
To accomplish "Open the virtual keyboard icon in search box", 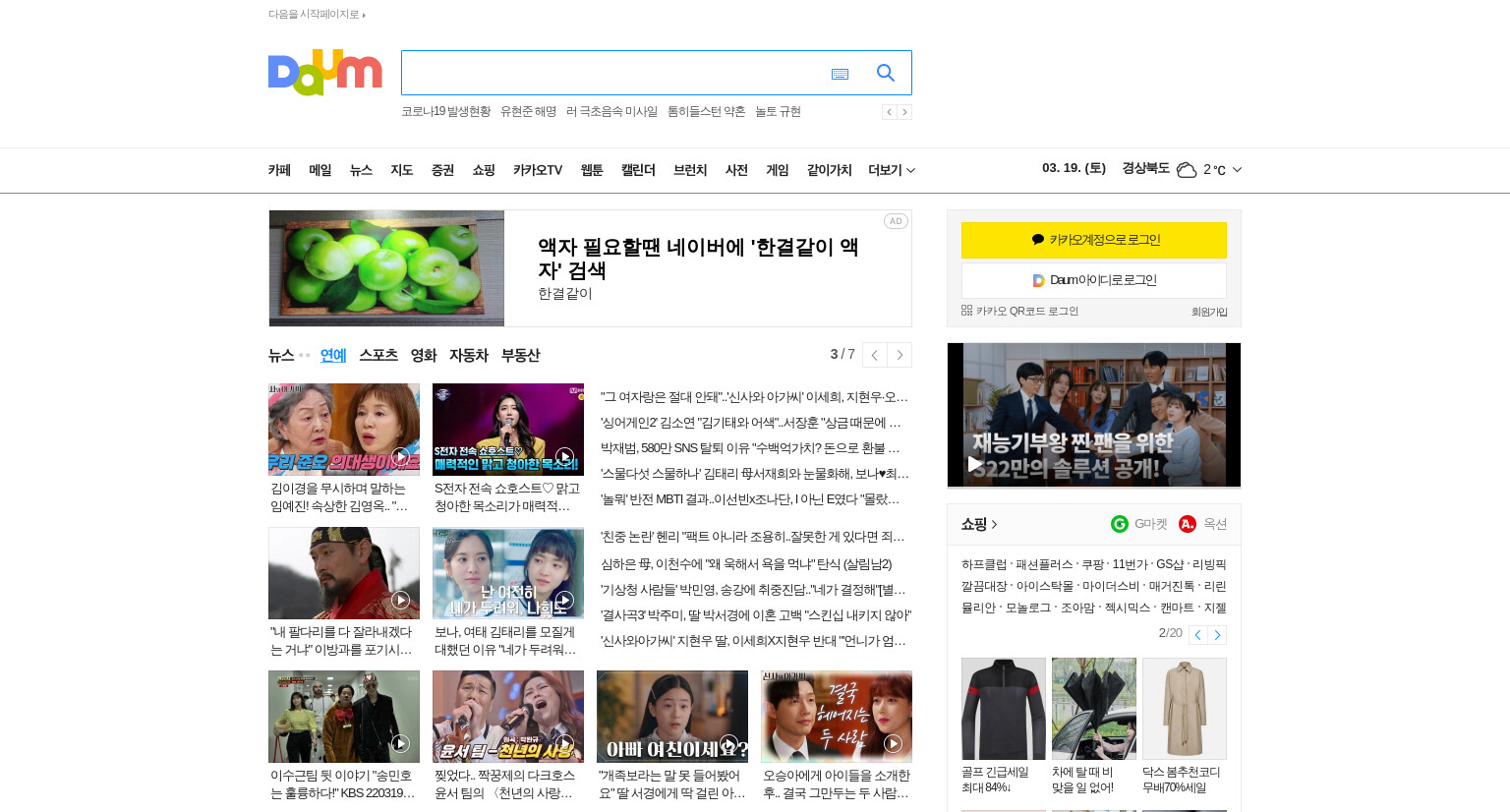I will (840, 74).
